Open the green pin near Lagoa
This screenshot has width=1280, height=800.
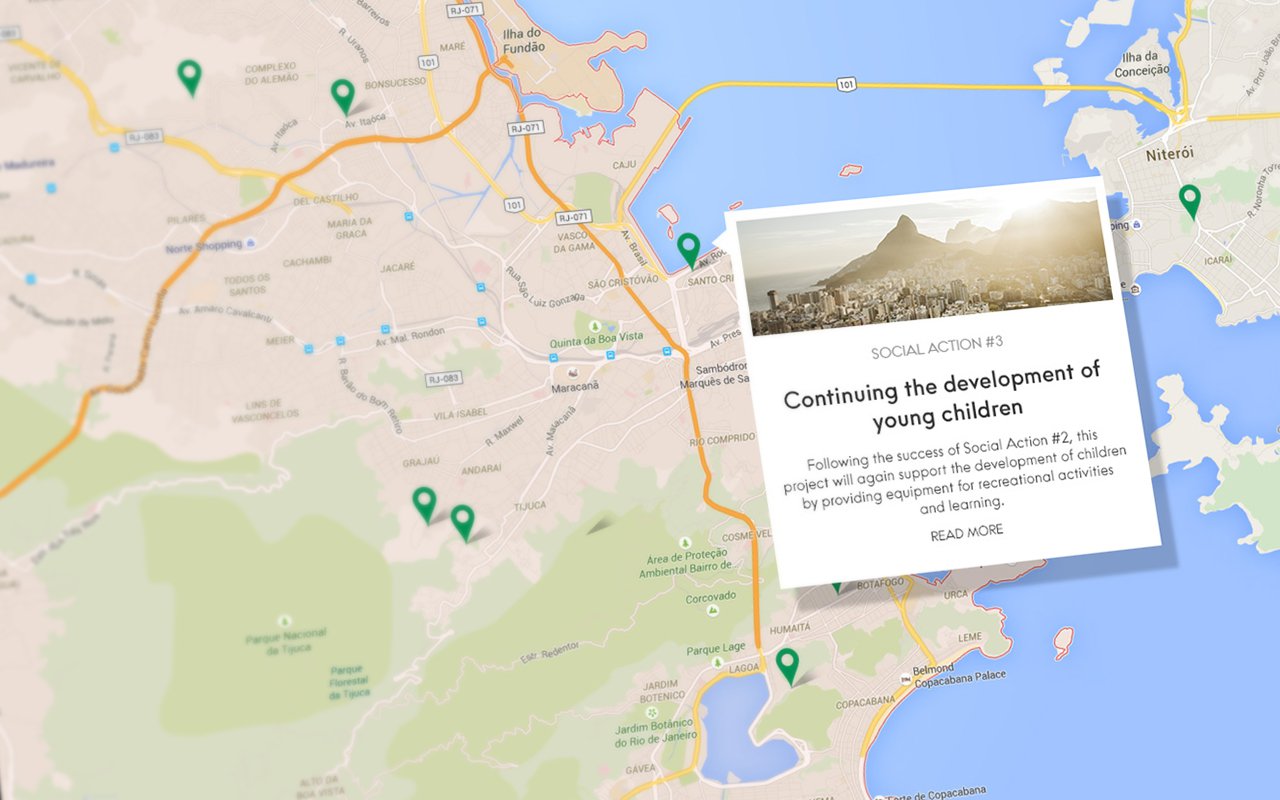click(788, 666)
